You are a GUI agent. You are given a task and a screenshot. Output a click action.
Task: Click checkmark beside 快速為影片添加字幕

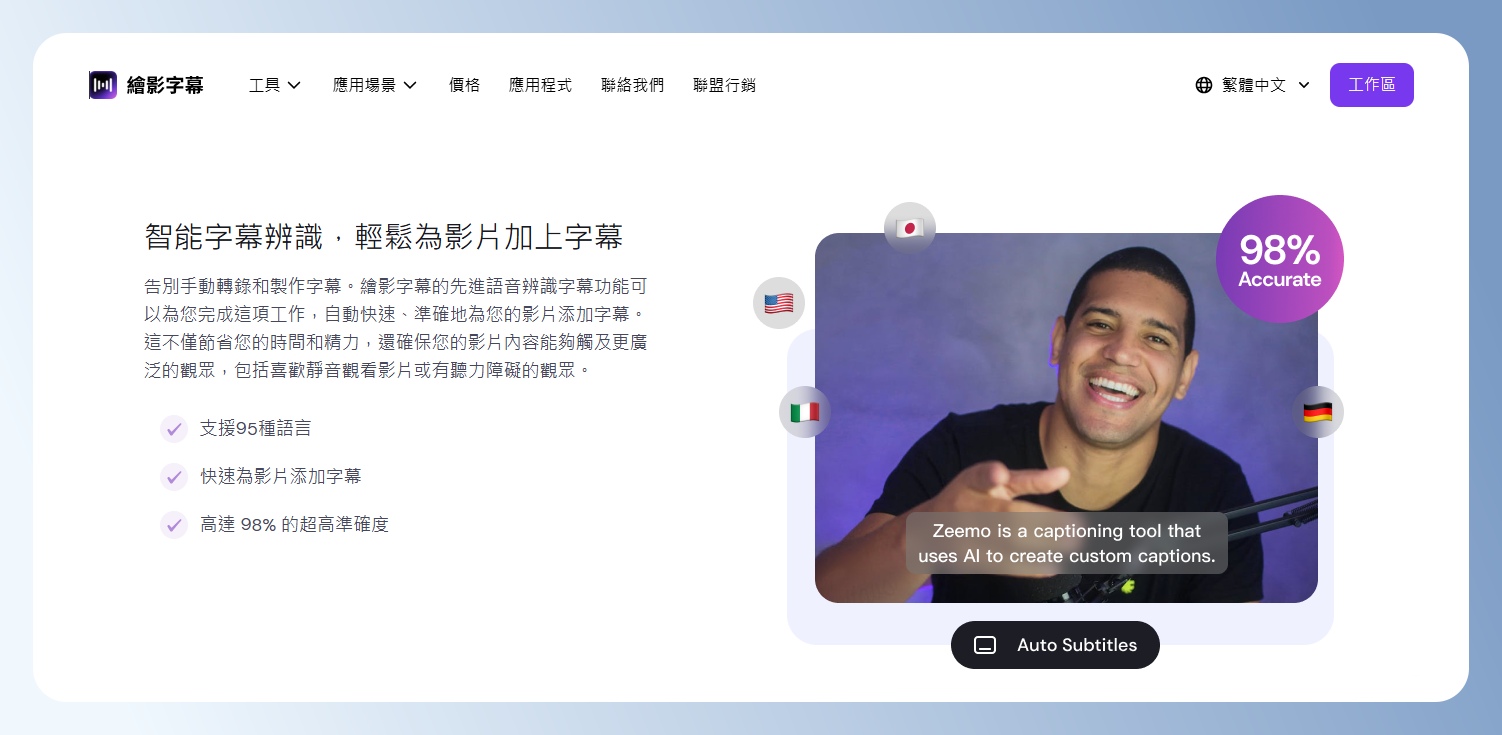(174, 476)
